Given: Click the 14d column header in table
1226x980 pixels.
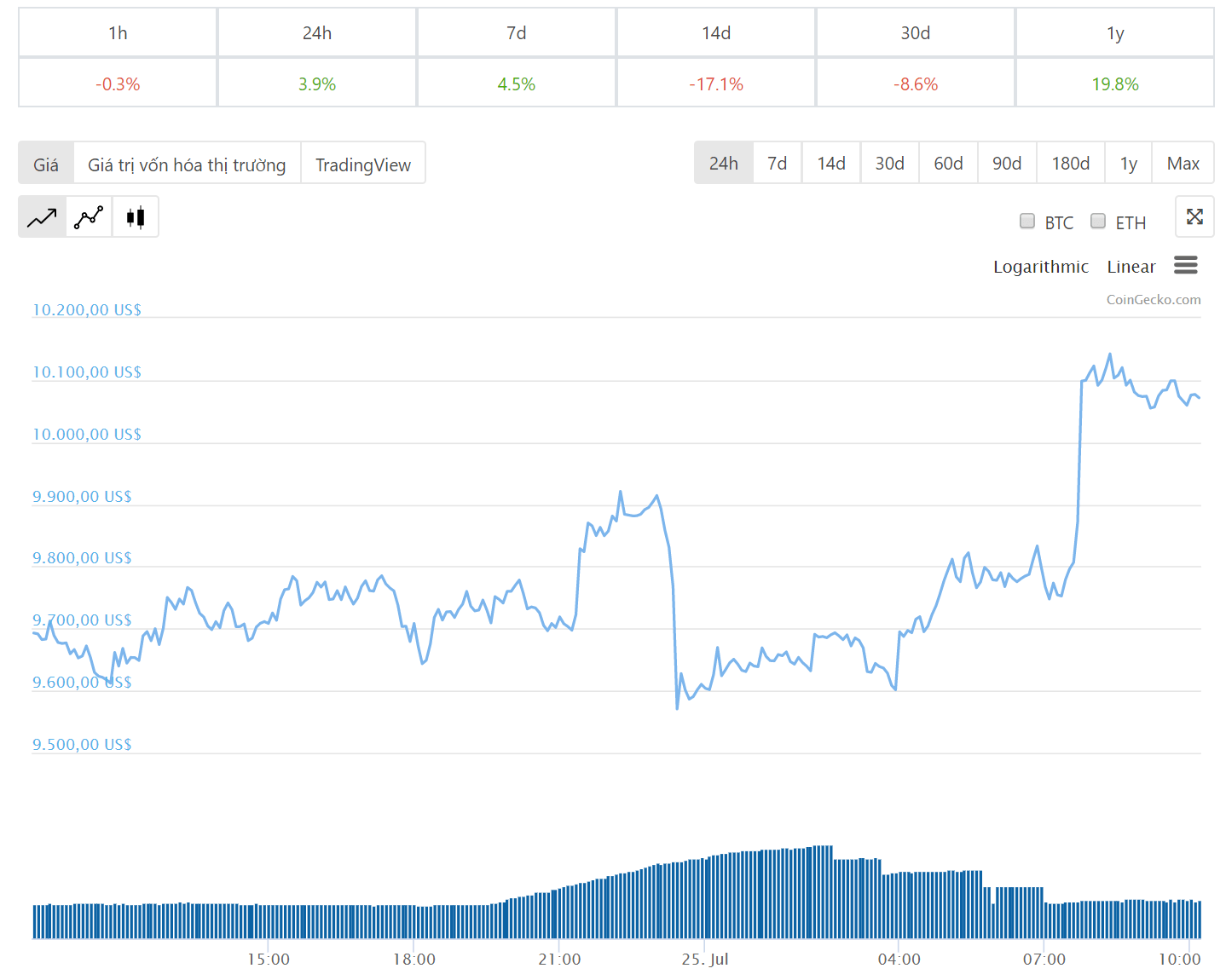Looking at the screenshot, I should point(716,32).
